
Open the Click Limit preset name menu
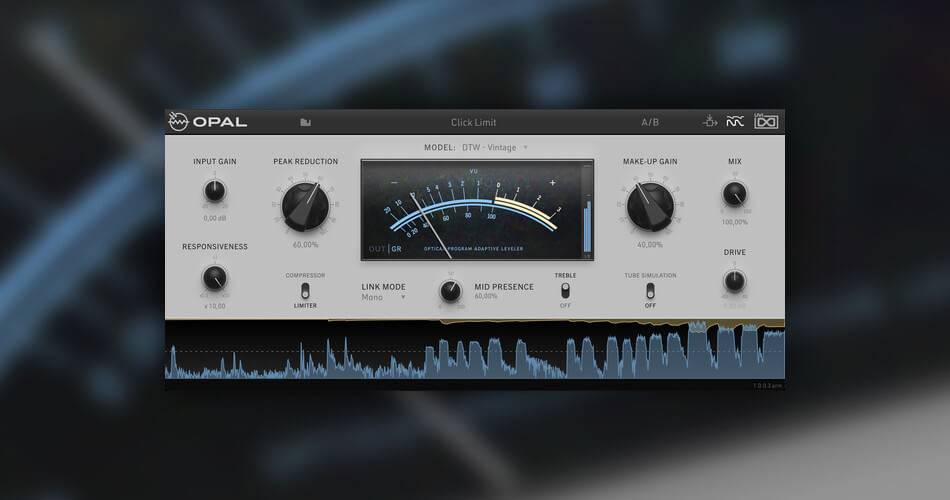click(473, 122)
